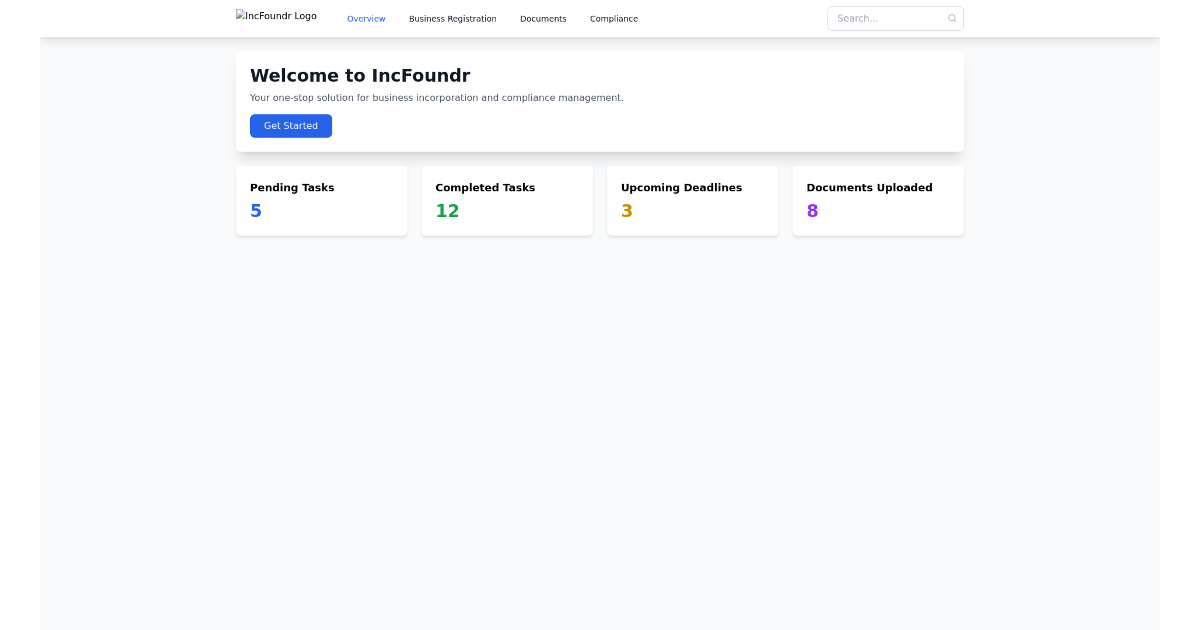The height and width of the screenshot is (630, 1200).
Task: View the Documents Uploaded card
Action: tap(877, 200)
